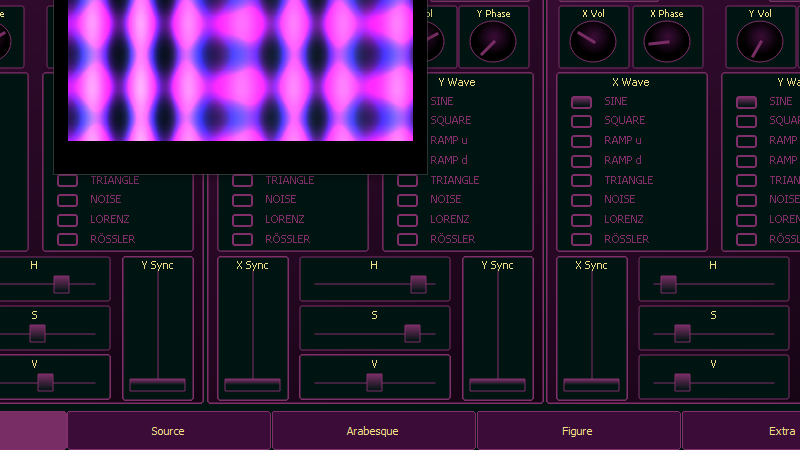
Task: Select TRIANGLE in the X Wave panel
Action: pos(581,181)
